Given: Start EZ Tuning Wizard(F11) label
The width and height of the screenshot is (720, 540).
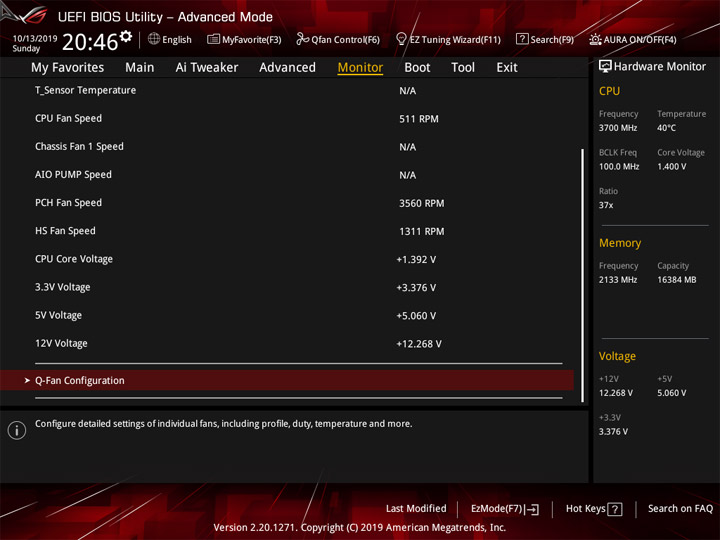Looking at the screenshot, I should tap(455, 39).
